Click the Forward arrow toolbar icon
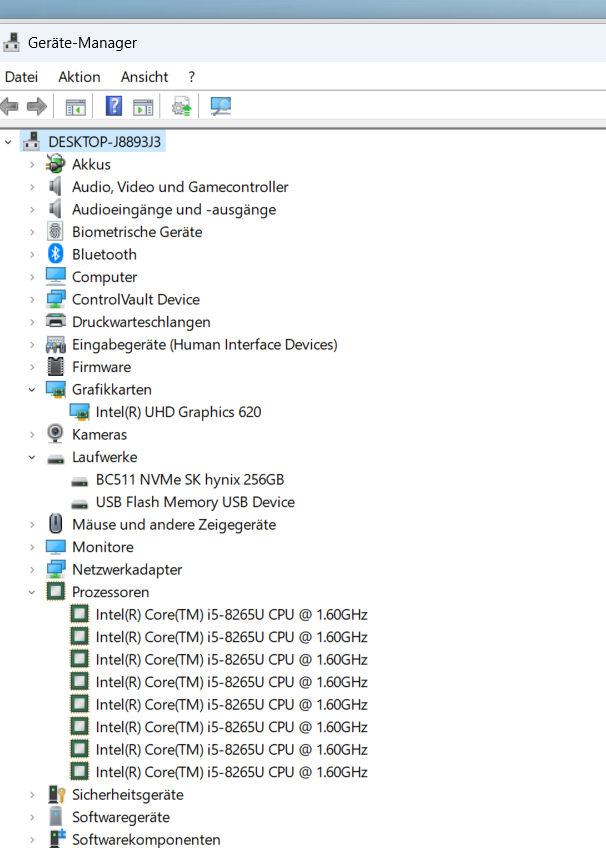 (37, 107)
